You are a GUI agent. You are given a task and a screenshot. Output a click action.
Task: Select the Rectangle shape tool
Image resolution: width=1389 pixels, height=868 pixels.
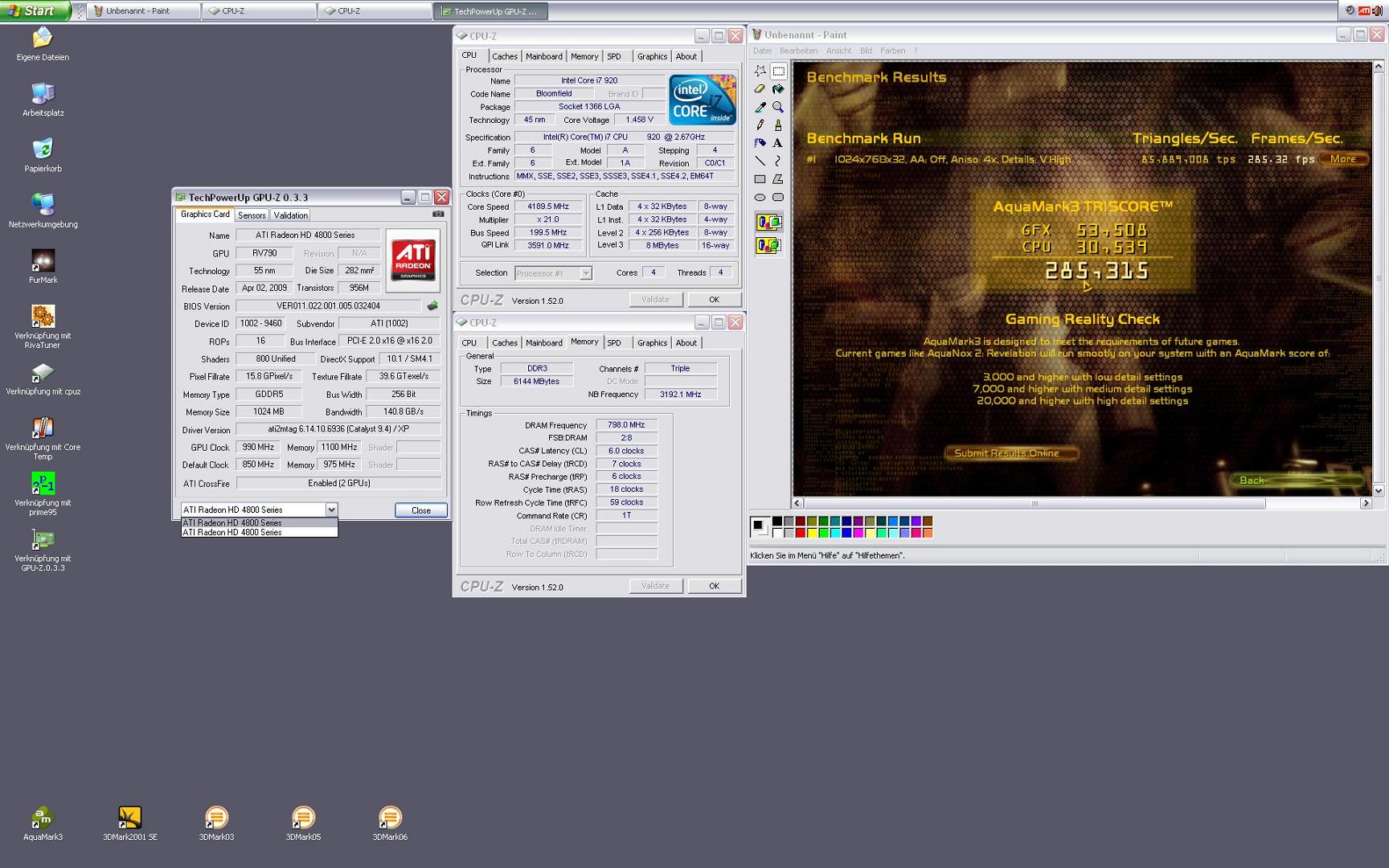[x=760, y=179]
